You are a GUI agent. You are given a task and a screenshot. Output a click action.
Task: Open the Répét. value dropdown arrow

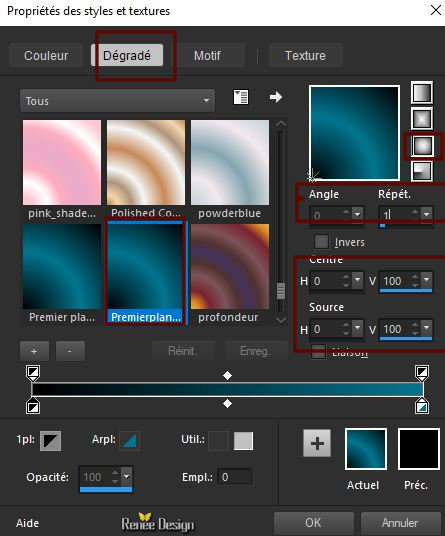[x=427, y=214]
